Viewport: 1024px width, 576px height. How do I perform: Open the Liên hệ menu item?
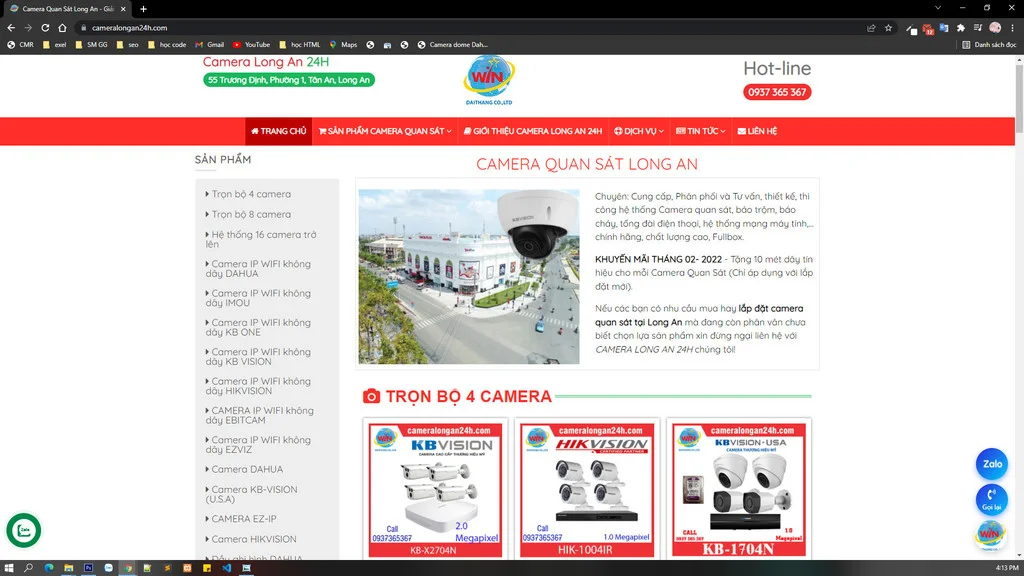coord(757,131)
